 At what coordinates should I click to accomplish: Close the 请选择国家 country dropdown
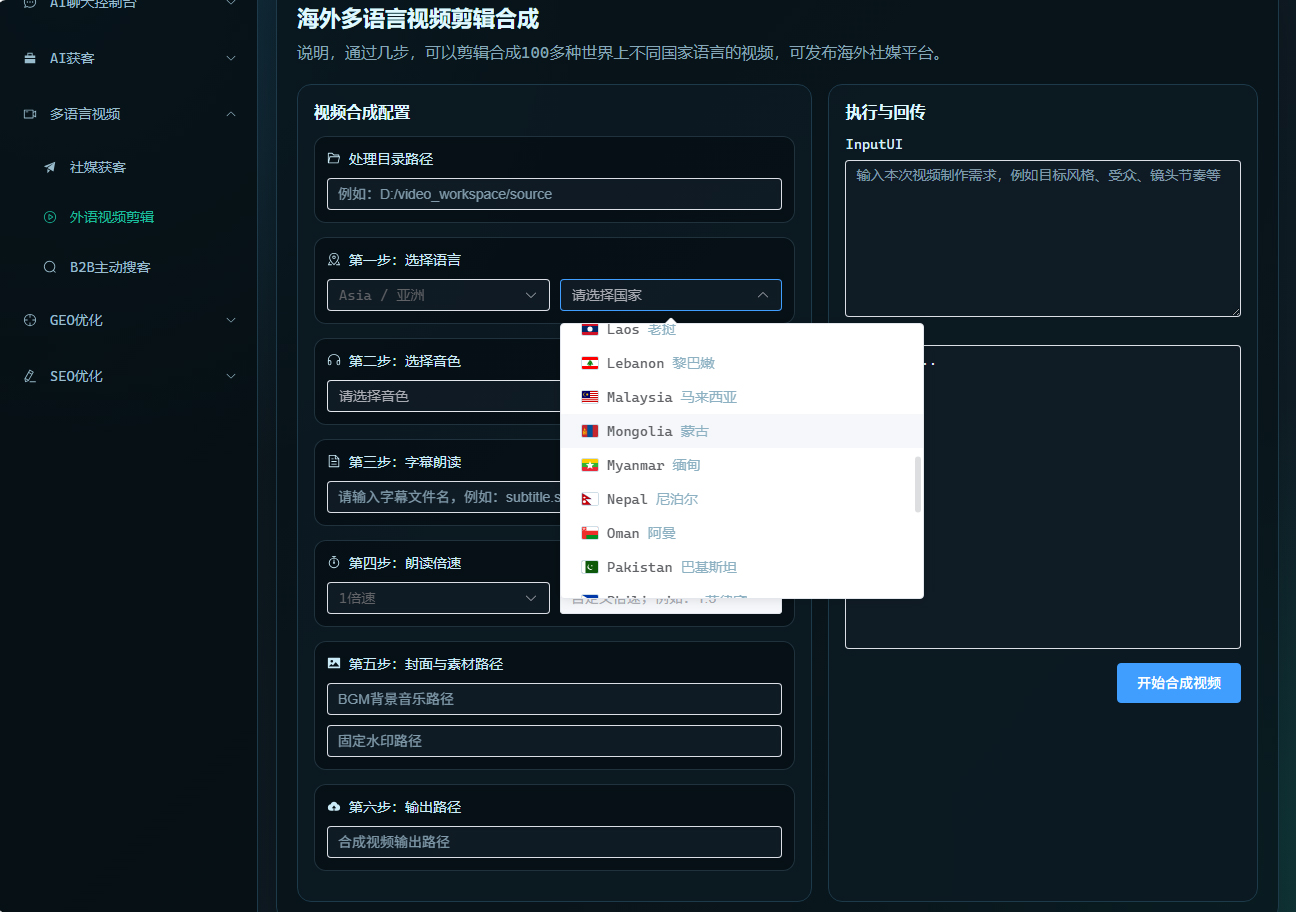(671, 295)
